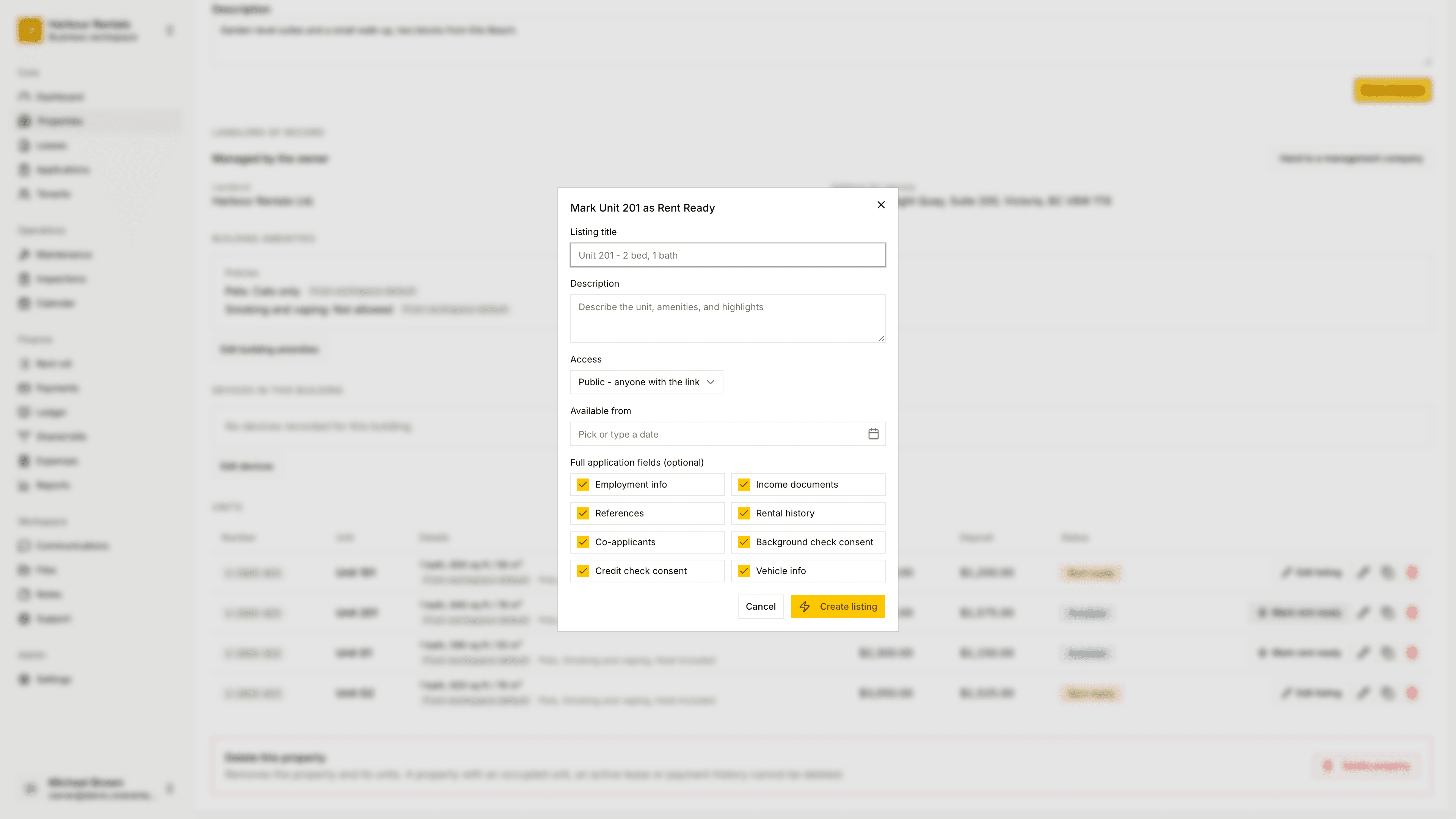The width and height of the screenshot is (1456, 819).
Task: Cancel the rent ready dialog
Action: pos(760,607)
